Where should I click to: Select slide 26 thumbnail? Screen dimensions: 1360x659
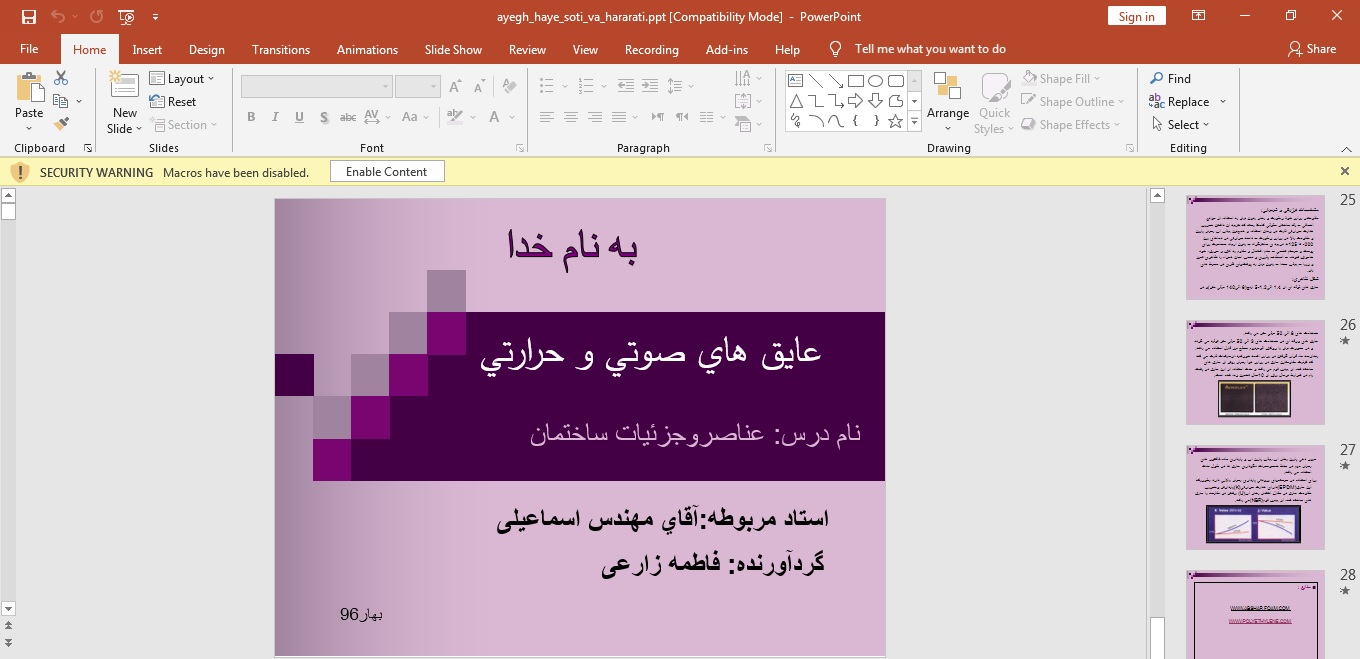click(1255, 372)
